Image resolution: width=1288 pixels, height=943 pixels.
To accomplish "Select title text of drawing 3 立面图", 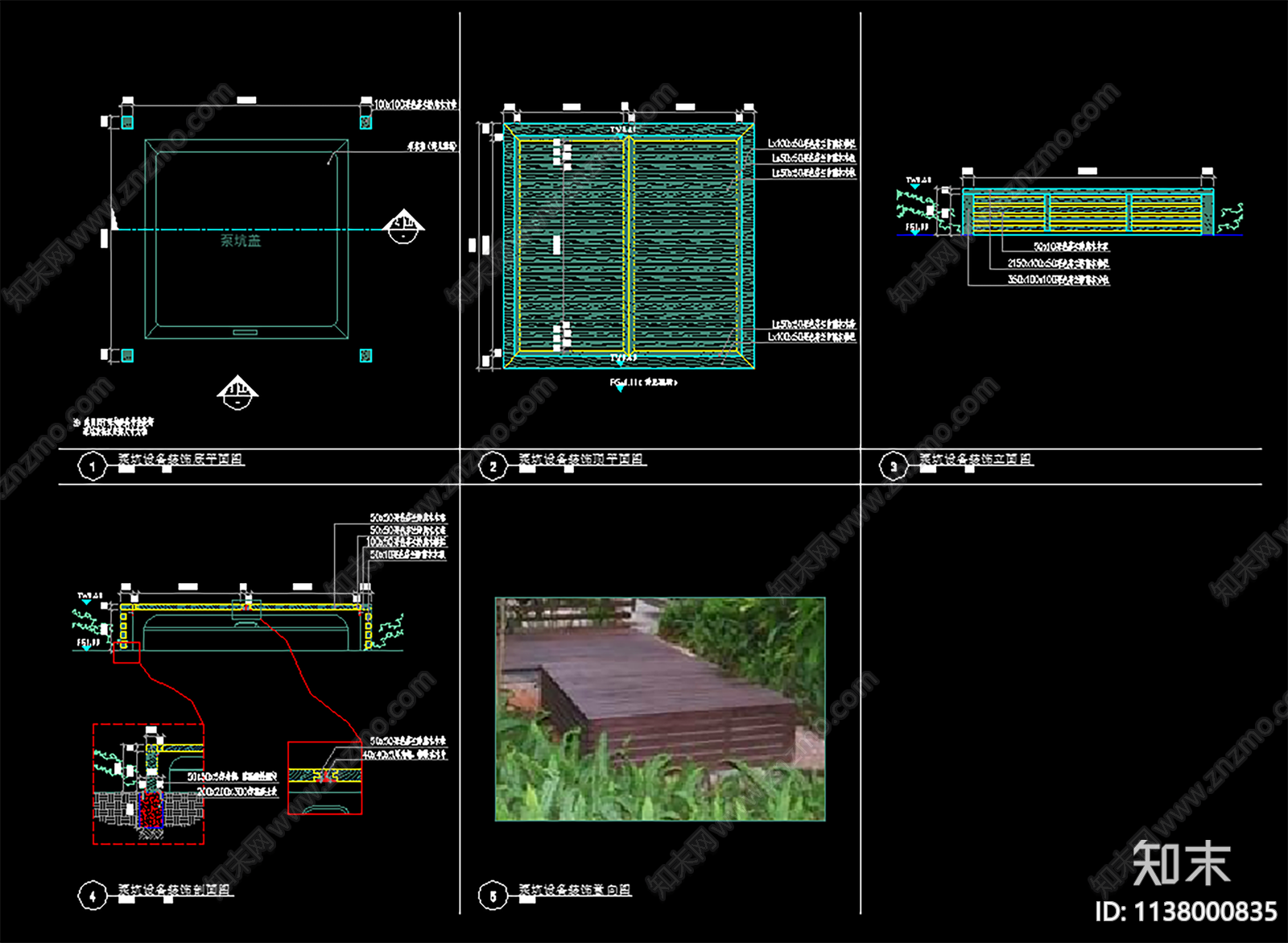I will tap(976, 459).
